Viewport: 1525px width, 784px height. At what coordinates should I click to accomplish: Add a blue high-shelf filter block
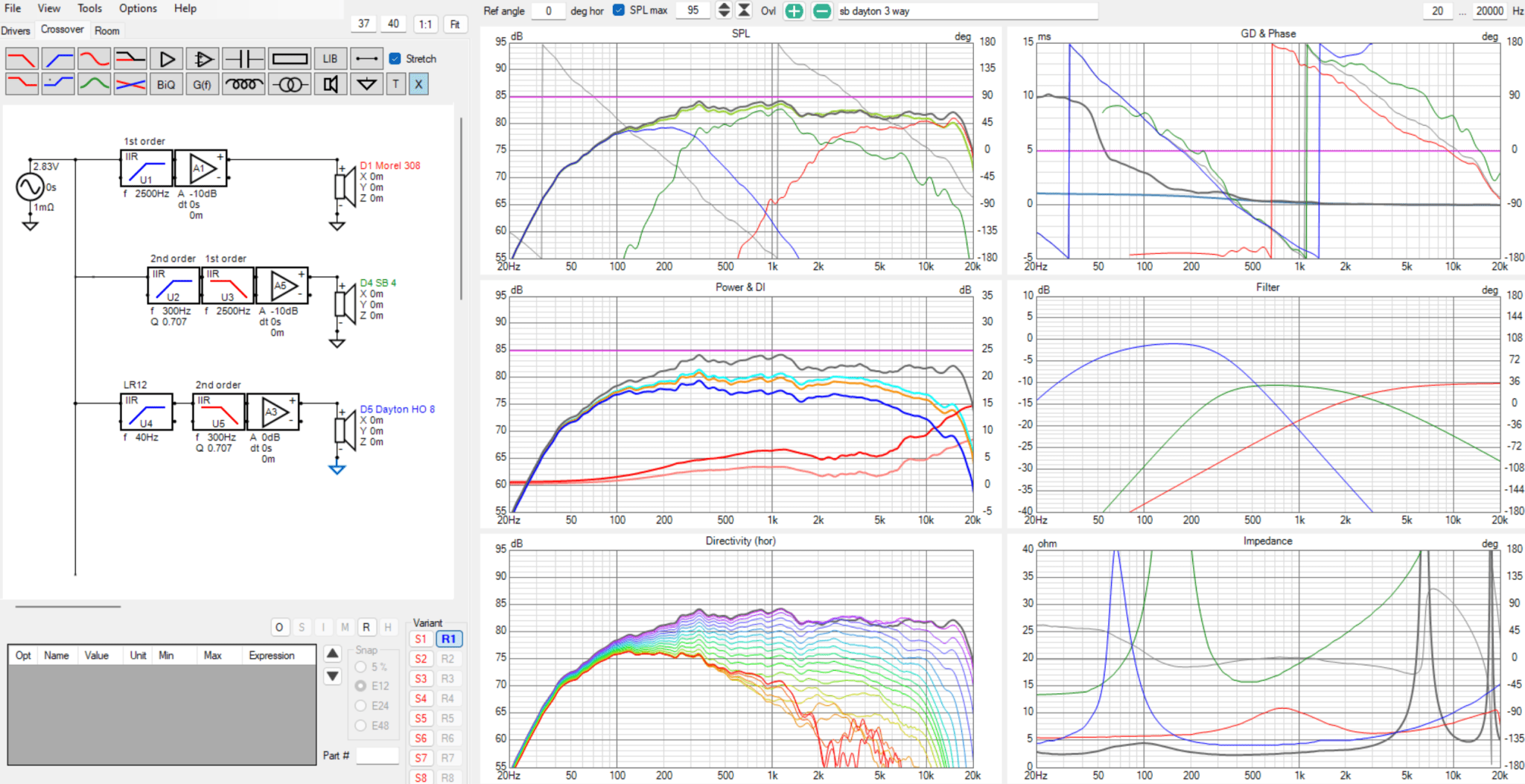(58, 84)
